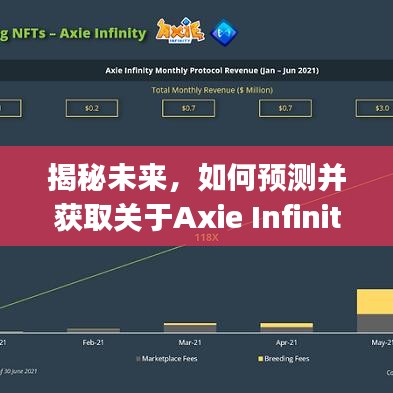
Task: Click the Apr-21 revenue bar
Action: pos(287,327)
